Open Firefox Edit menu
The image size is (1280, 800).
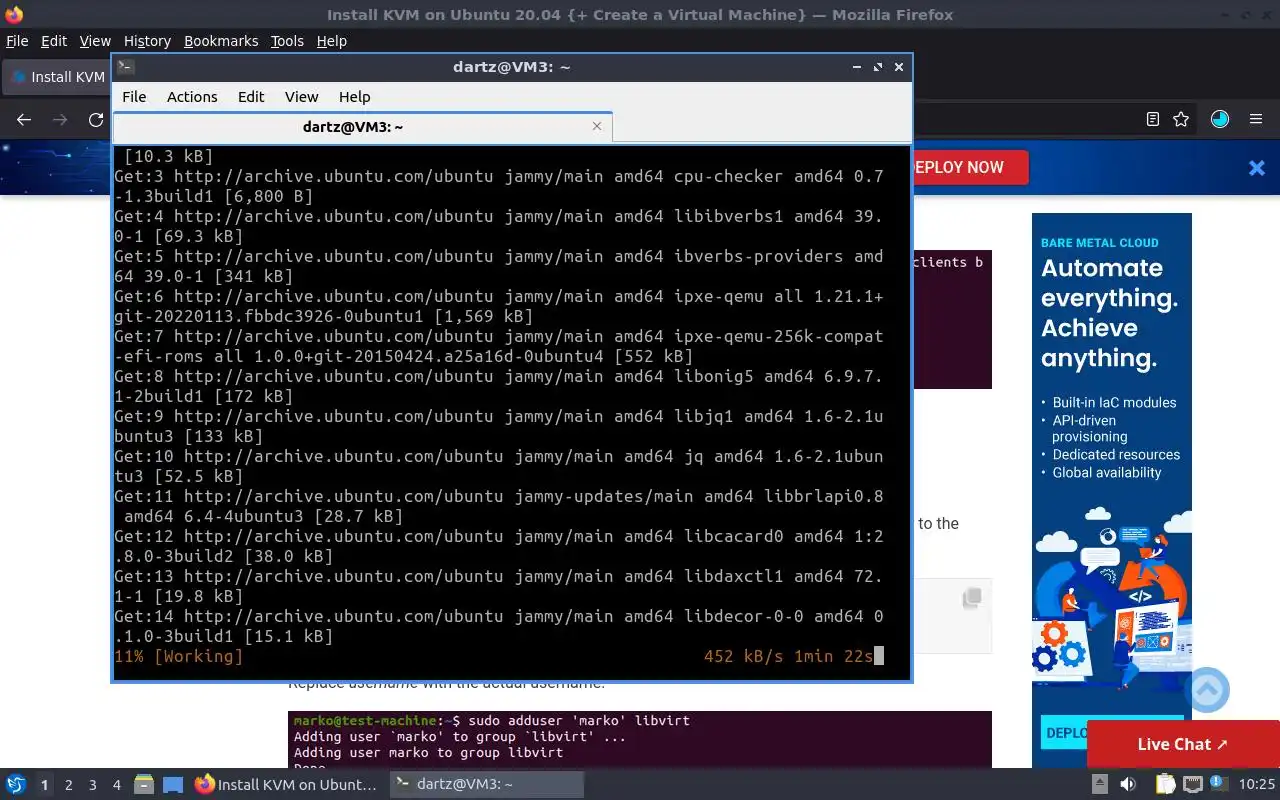coord(54,41)
